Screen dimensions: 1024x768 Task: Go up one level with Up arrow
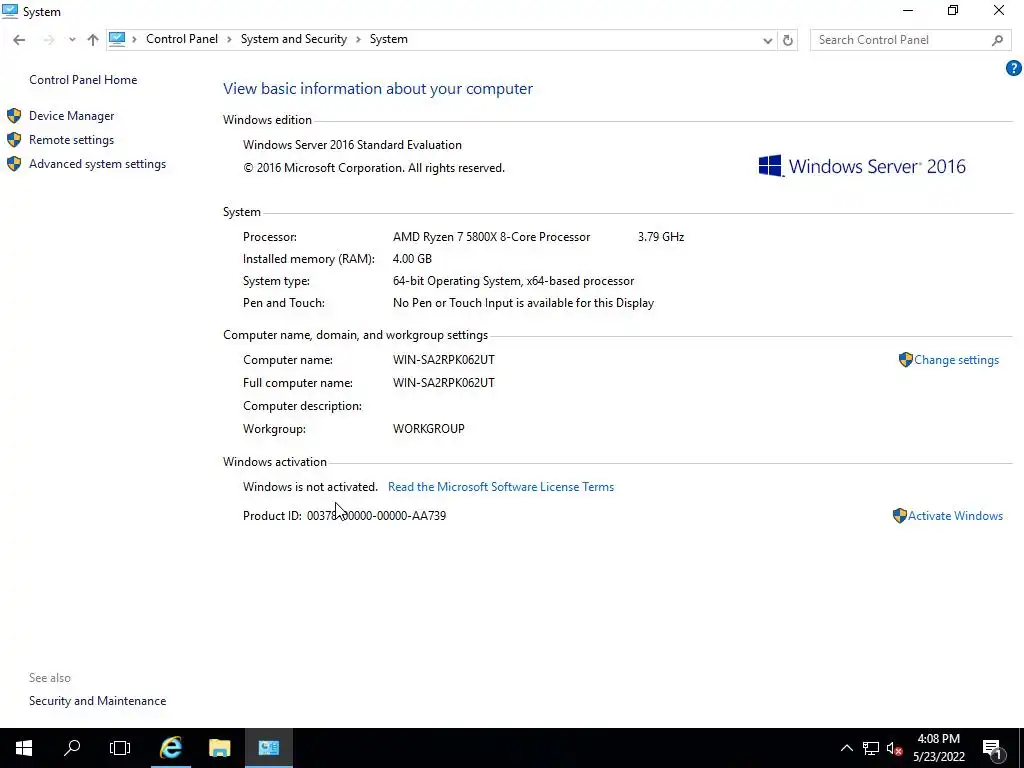coord(93,40)
